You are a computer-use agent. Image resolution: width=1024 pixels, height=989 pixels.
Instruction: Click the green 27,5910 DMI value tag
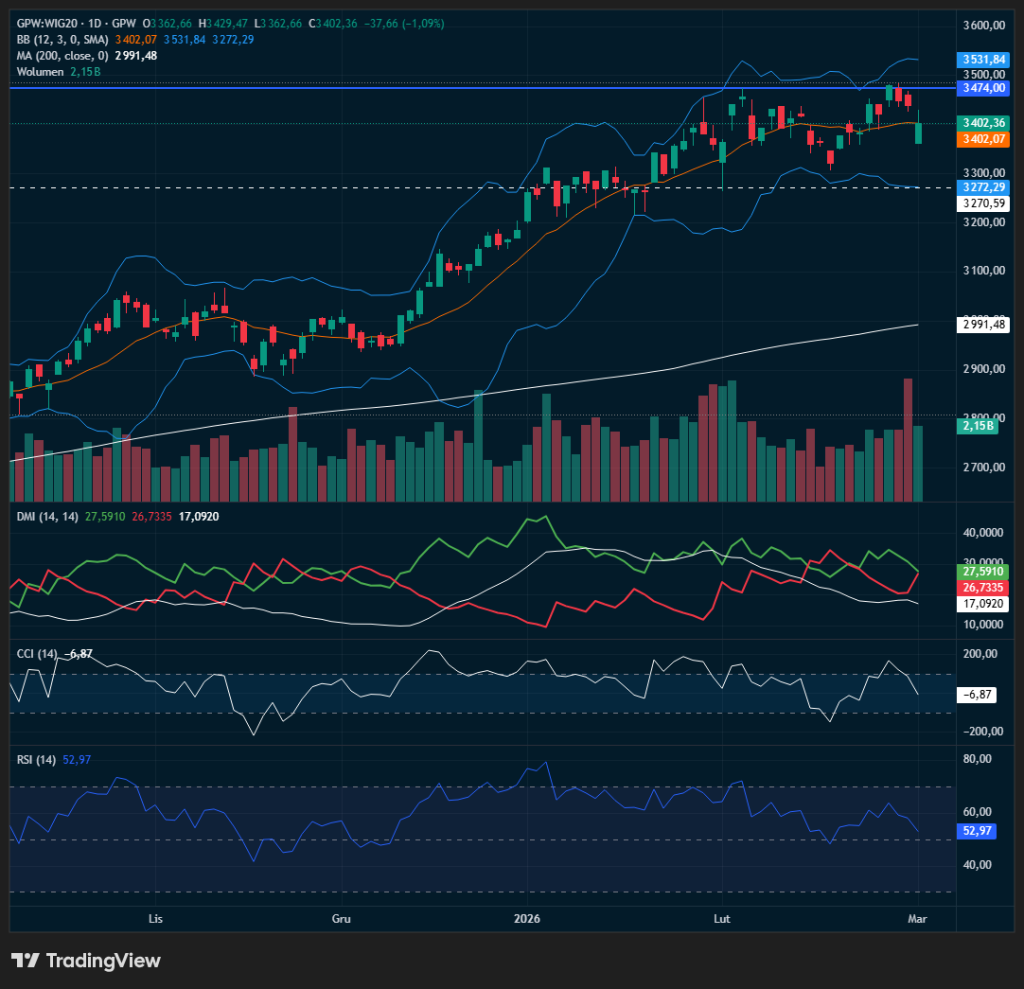coord(983,570)
